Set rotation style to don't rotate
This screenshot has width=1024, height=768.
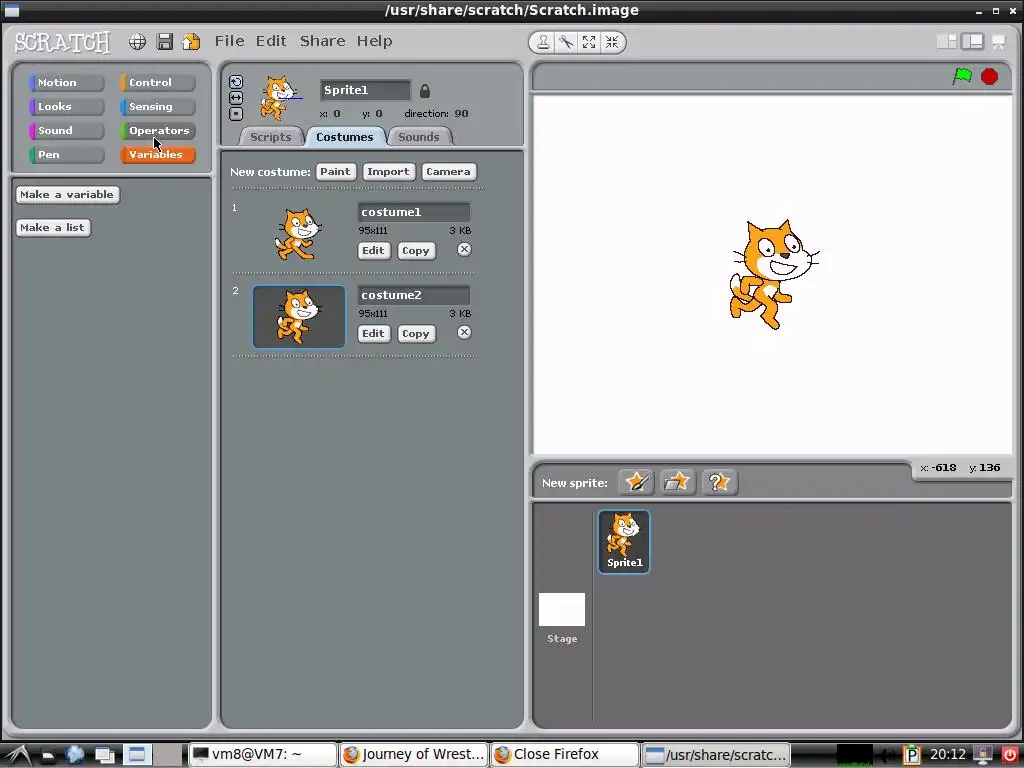coord(236,114)
